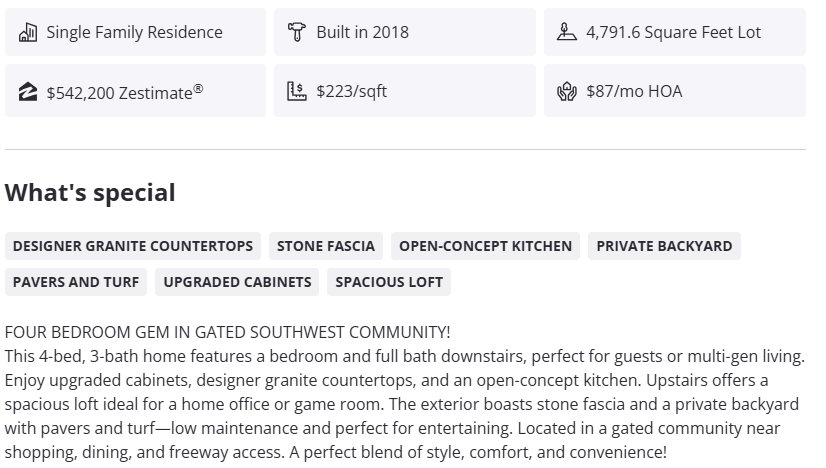The width and height of the screenshot is (826, 468).
Task: Click the $87/mo HOA text
Action: coord(634,91)
